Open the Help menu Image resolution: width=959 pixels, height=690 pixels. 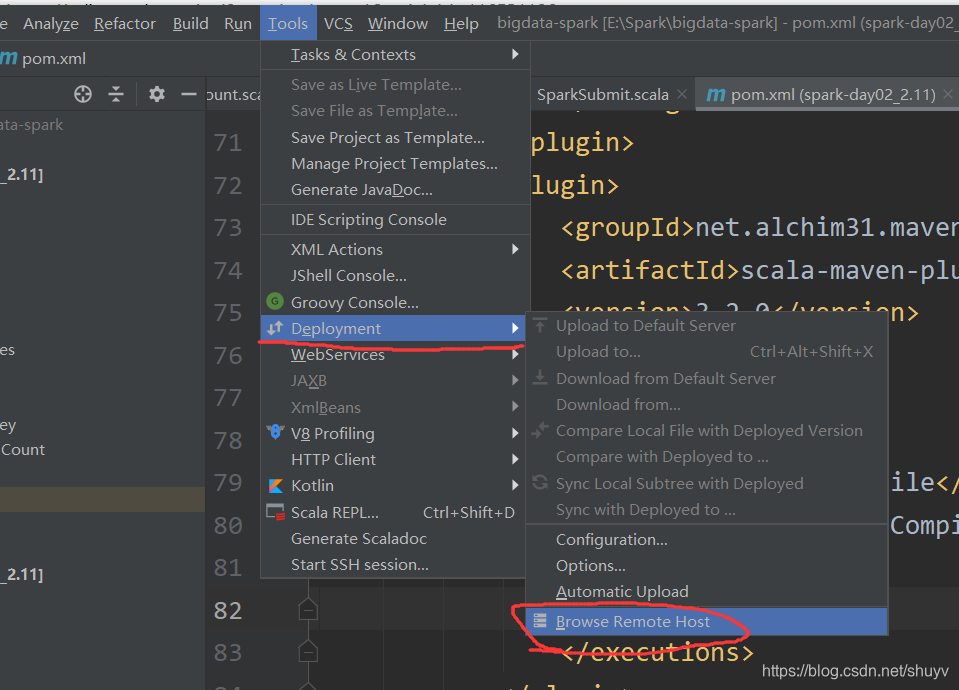461,24
